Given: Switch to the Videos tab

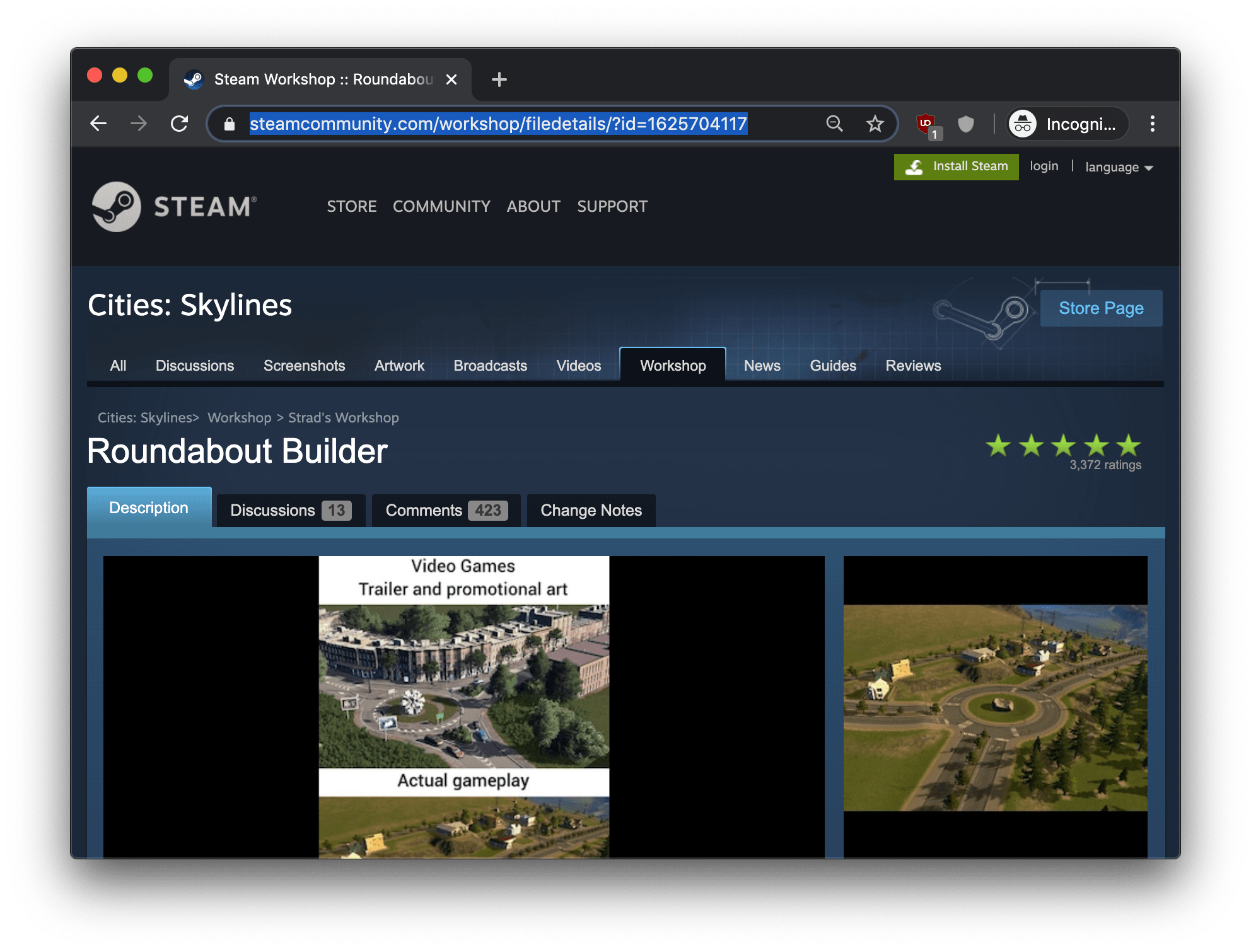Looking at the screenshot, I should pos(579,366).
